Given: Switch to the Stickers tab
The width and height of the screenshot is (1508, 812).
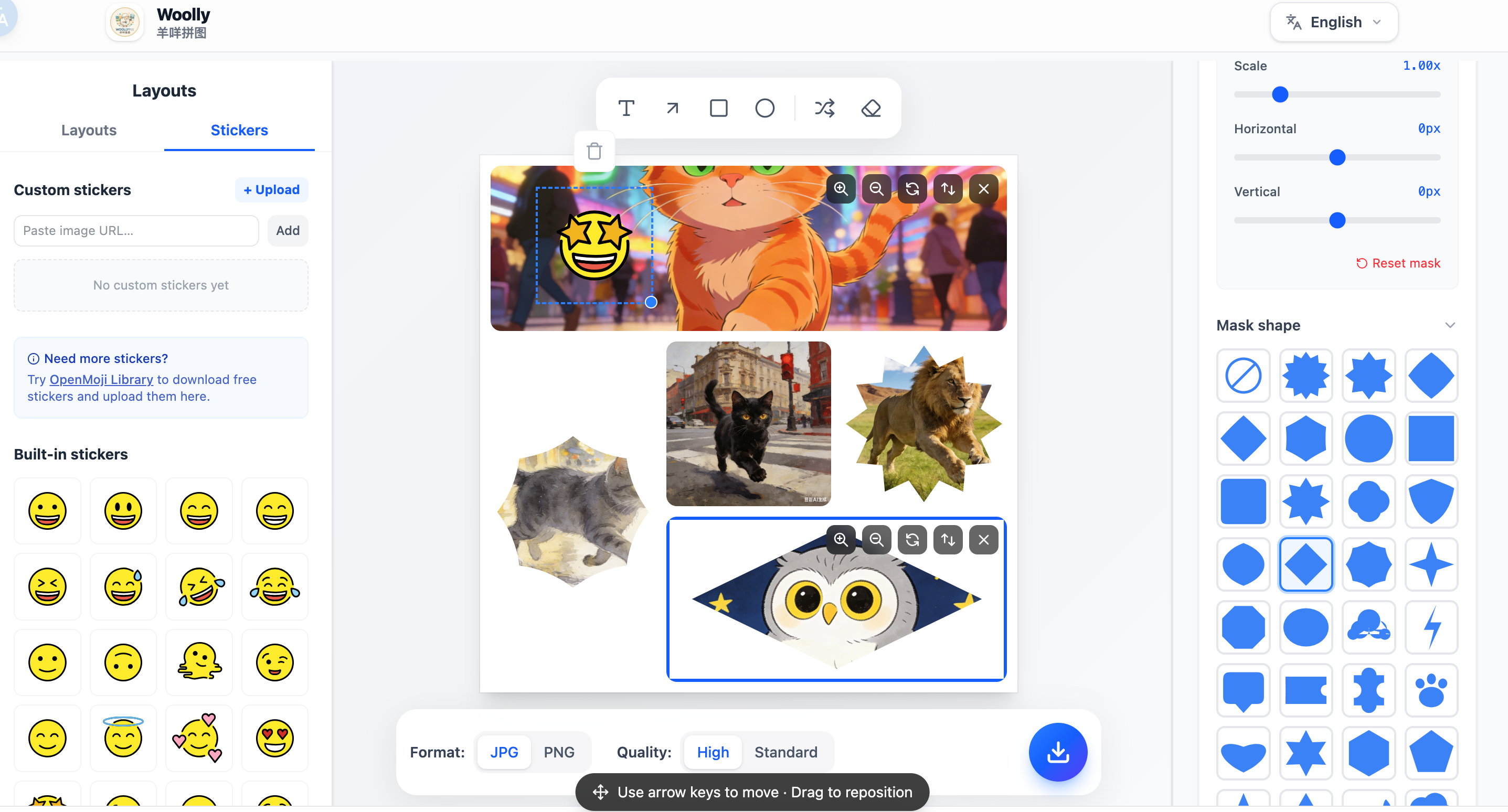Looking at the screenshot, I should [x=239, y=130].
